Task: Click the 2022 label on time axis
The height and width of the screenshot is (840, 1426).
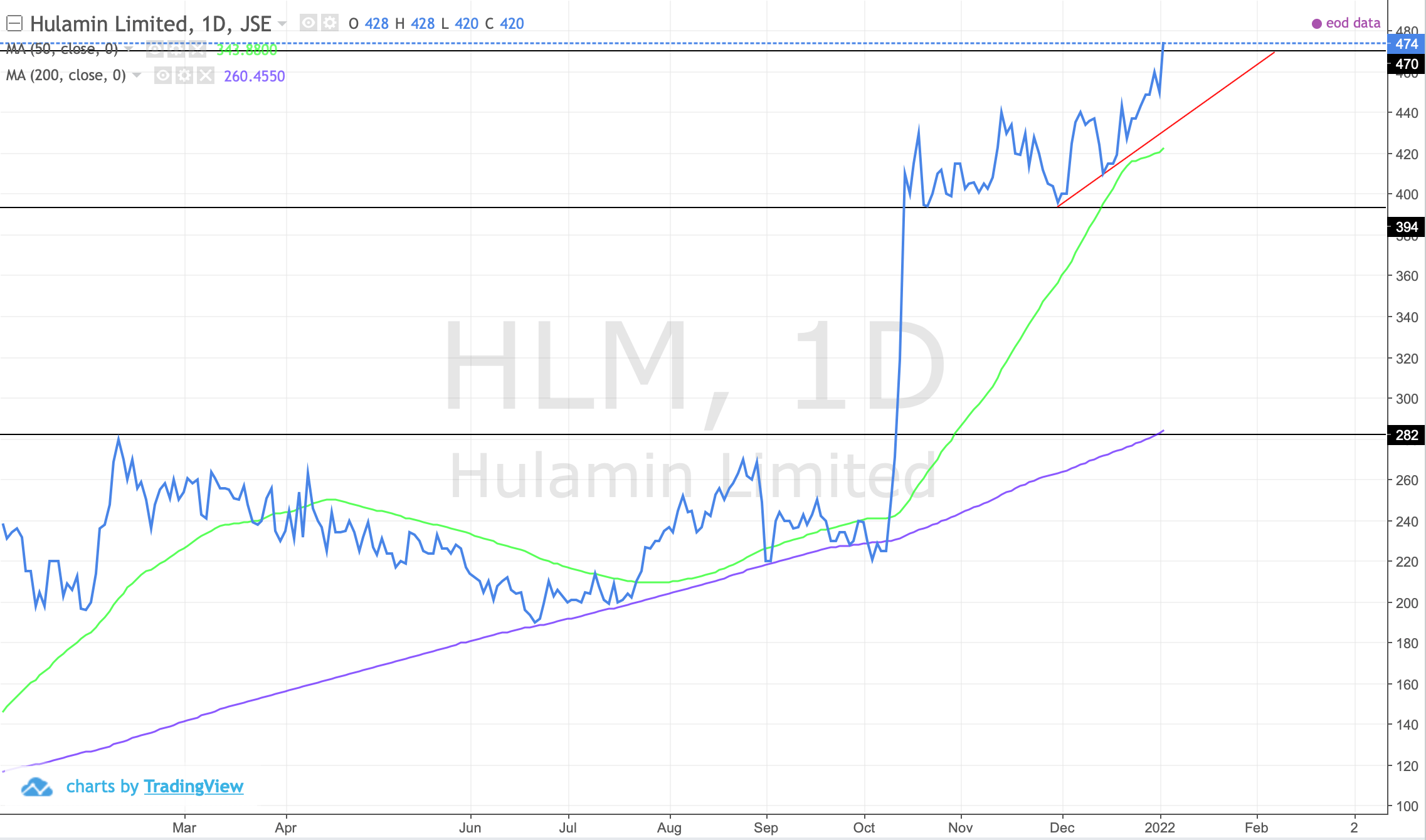Action: point(1160,827)
